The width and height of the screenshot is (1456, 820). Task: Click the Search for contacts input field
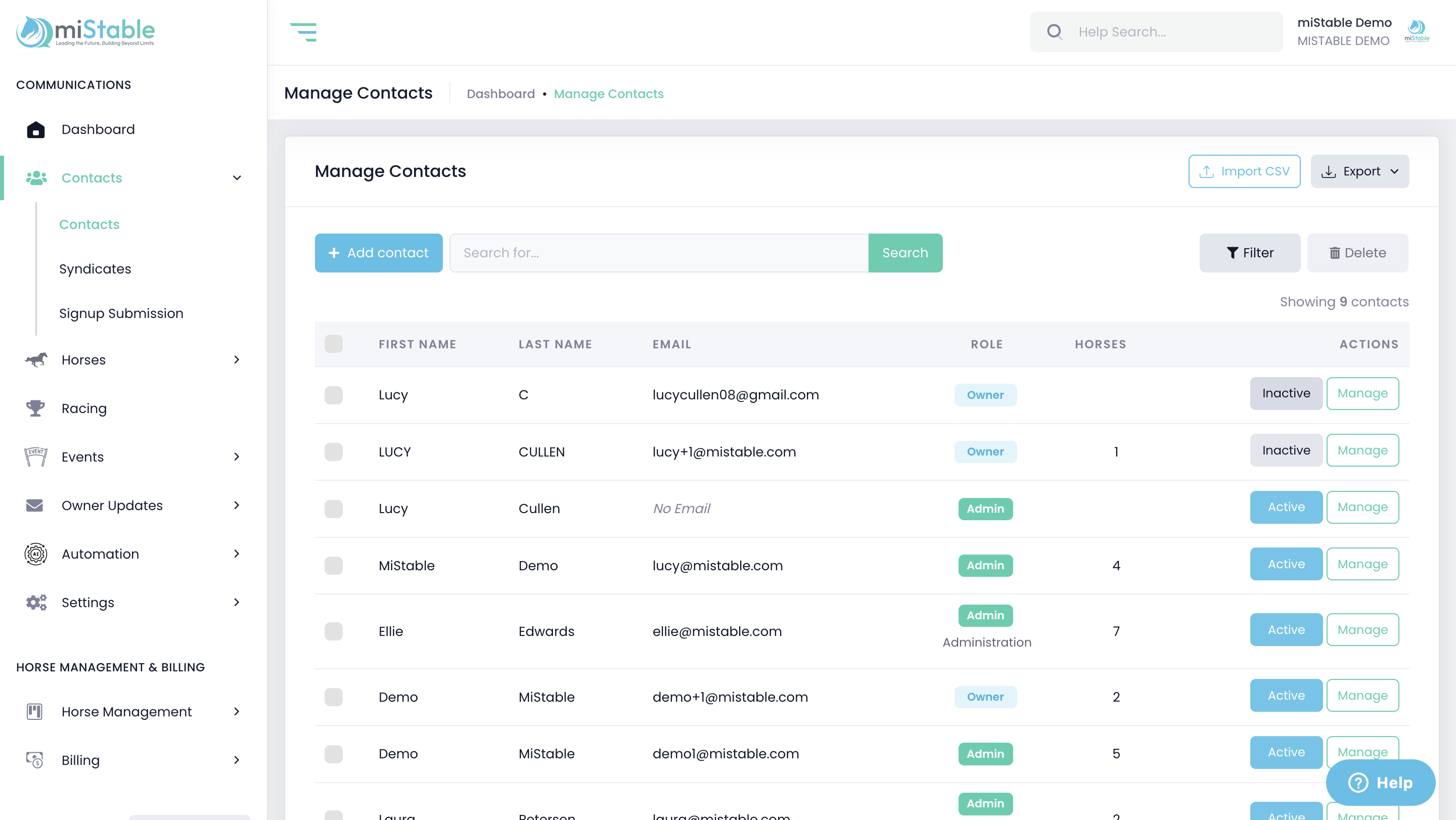click(658, 253)
